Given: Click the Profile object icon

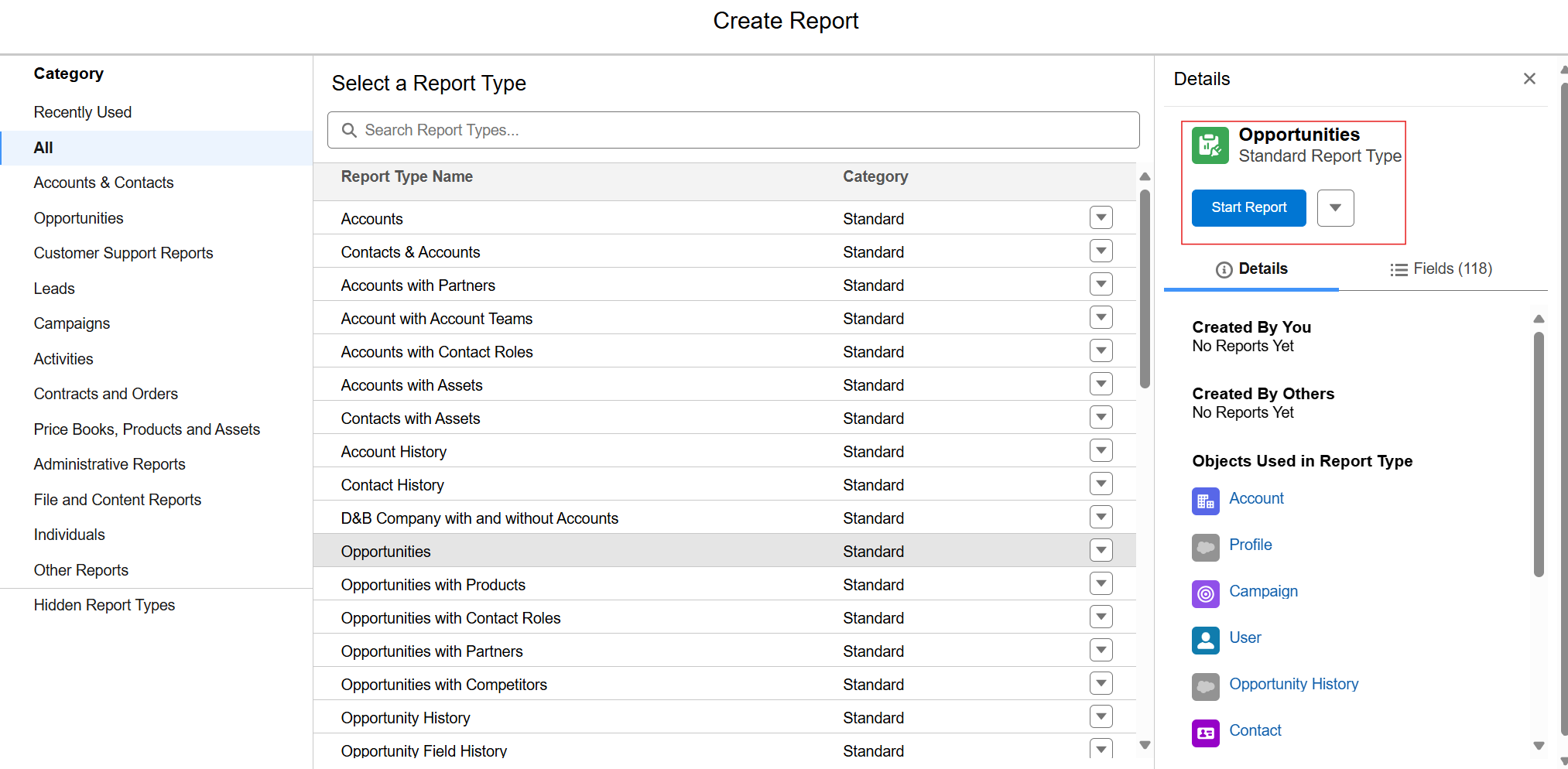Looking at the screenshot, I should (x=1205, y=548).
